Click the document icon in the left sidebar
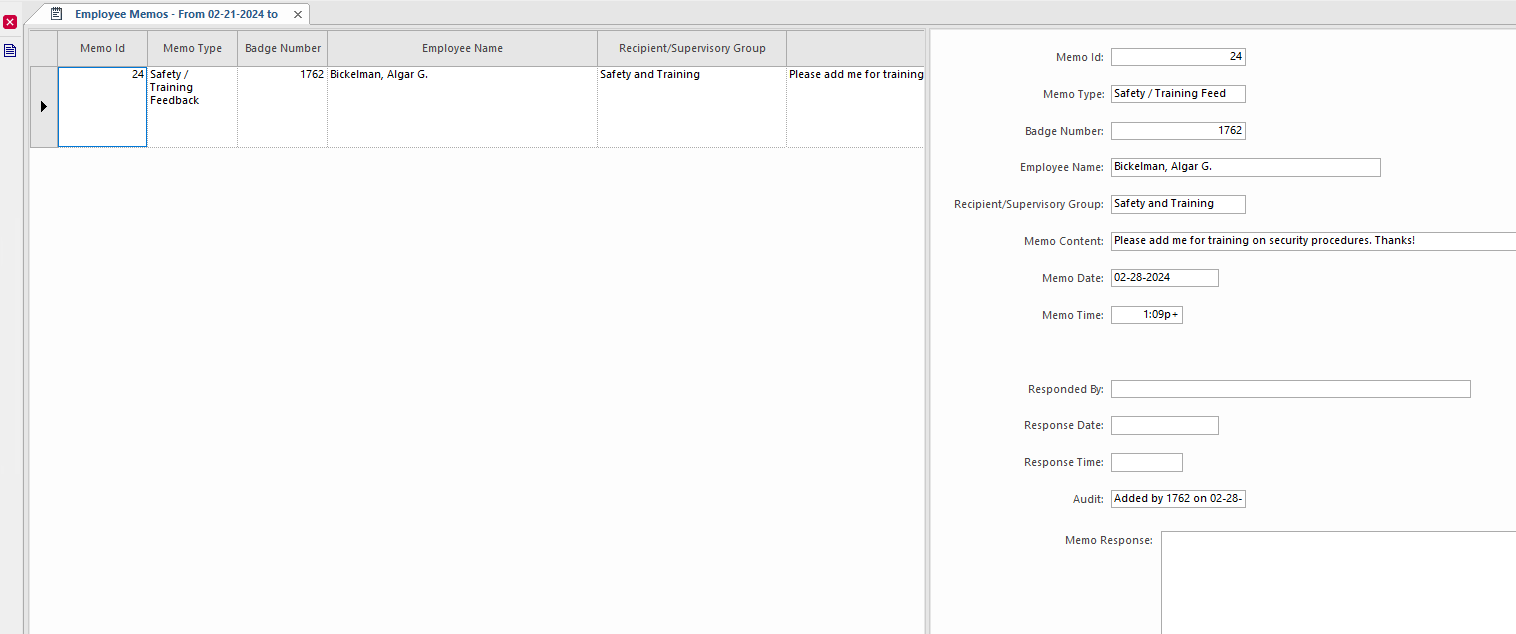This screenshot has width=1516, height=634. 10,50
